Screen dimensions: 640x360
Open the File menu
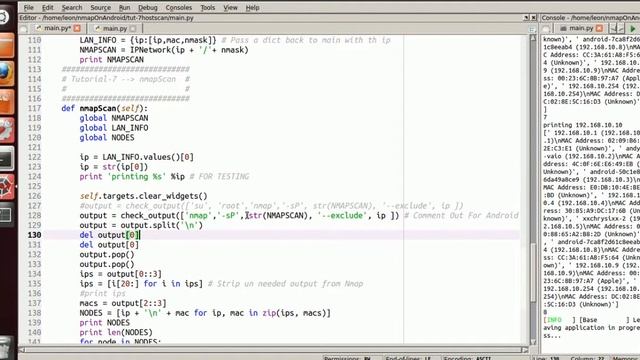[29, 7]
